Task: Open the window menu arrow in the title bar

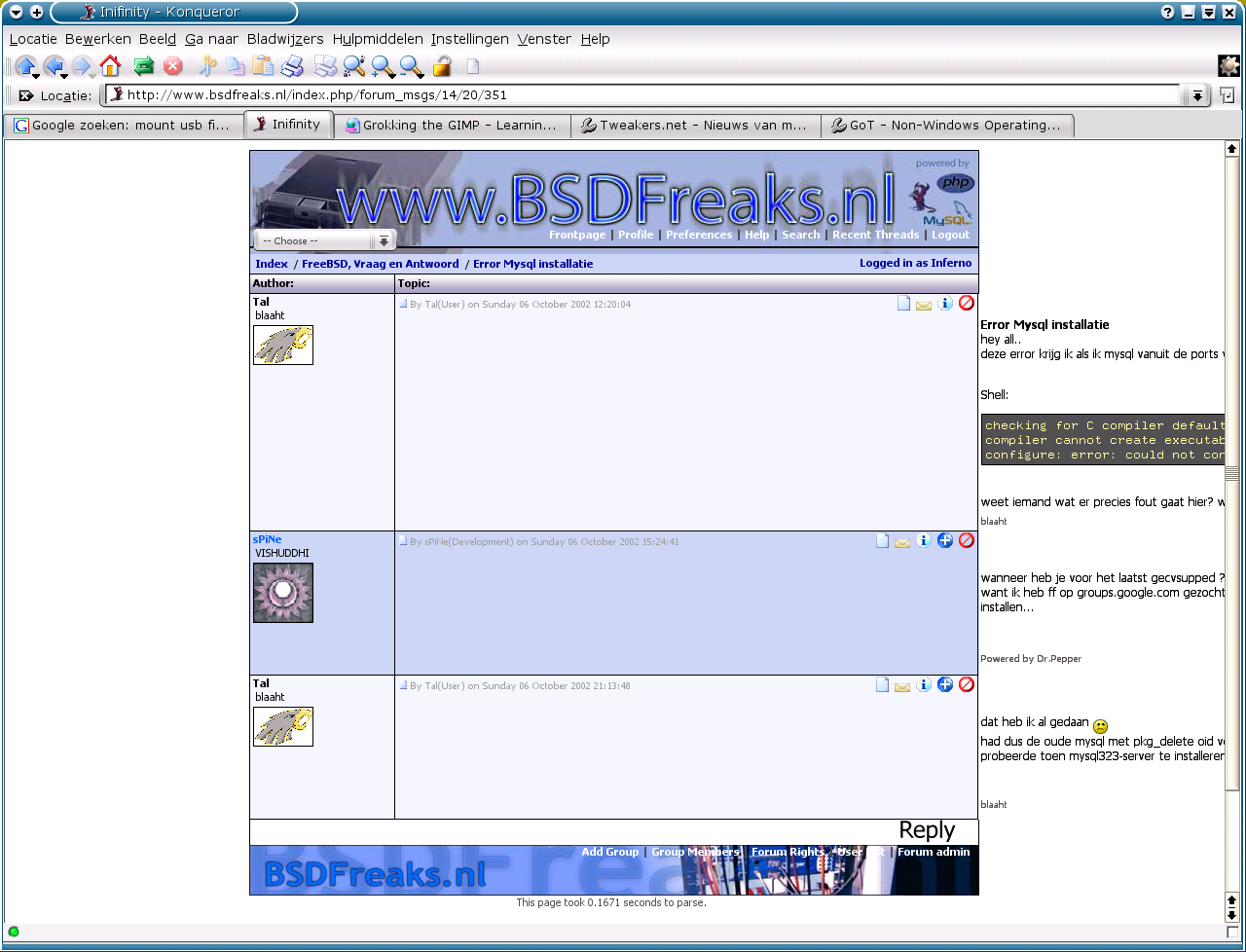Action: click(16, 13)
